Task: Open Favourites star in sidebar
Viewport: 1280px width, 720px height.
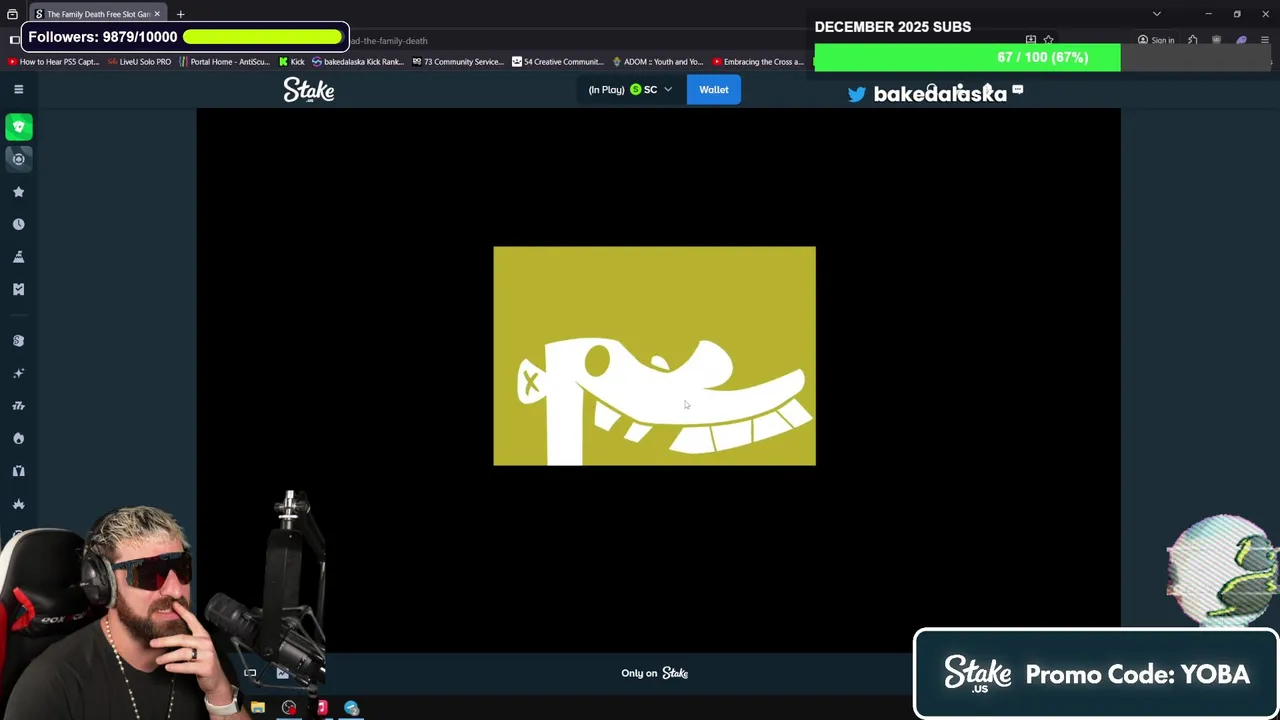Action: 18,192
